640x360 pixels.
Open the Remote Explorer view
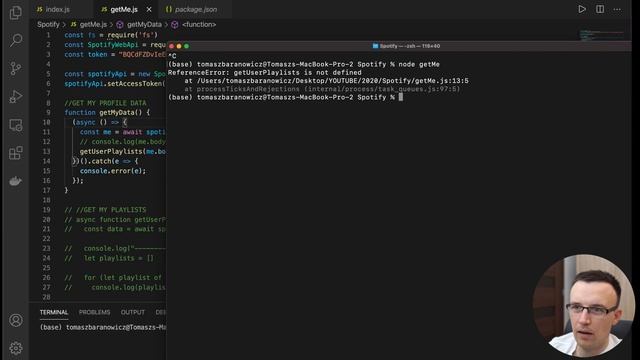(x=16, y=125)
